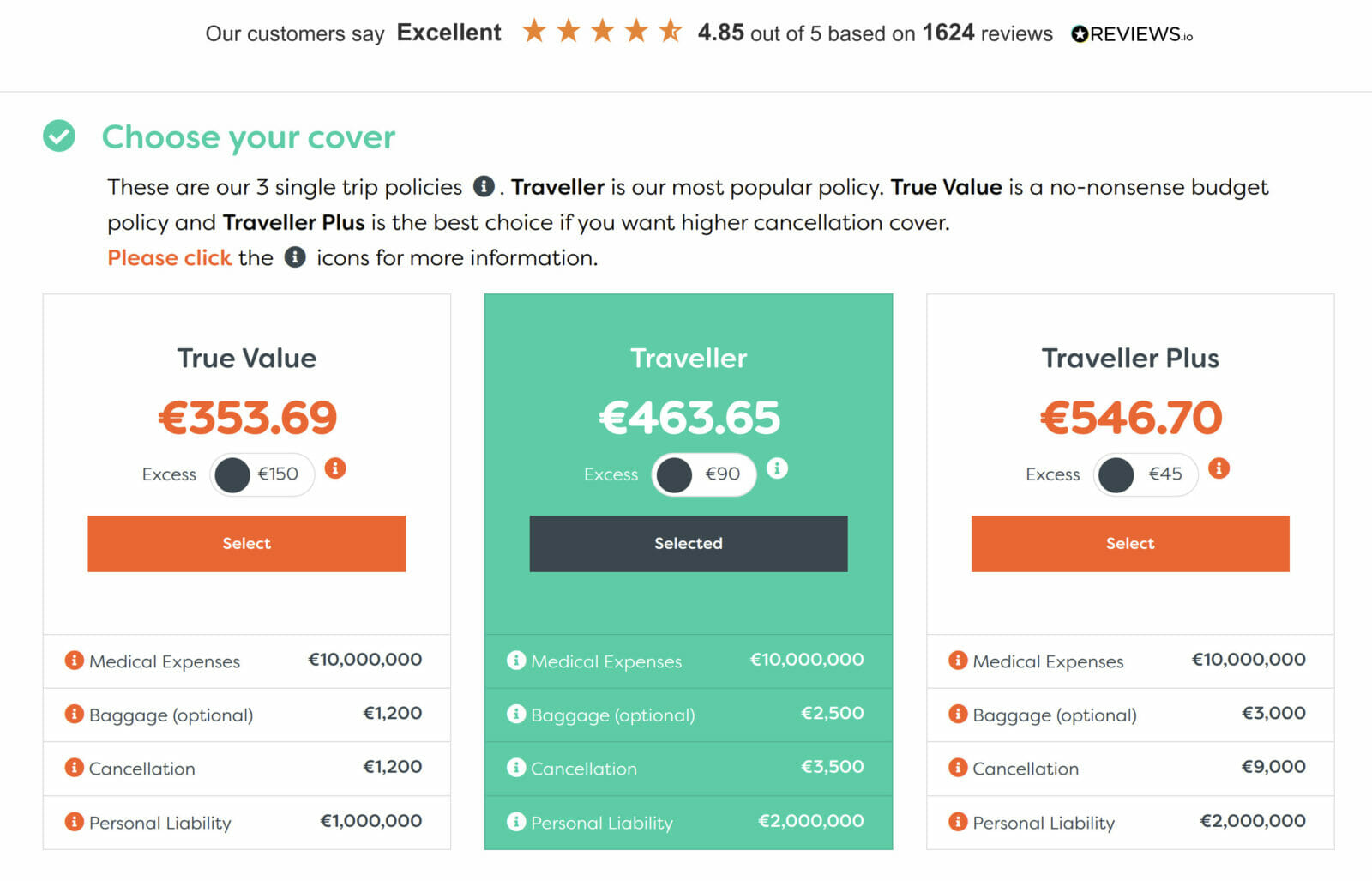Click the five-star rating display
Image resolution: width=1372 pixels, height=881 pixels.
(601, 33)
